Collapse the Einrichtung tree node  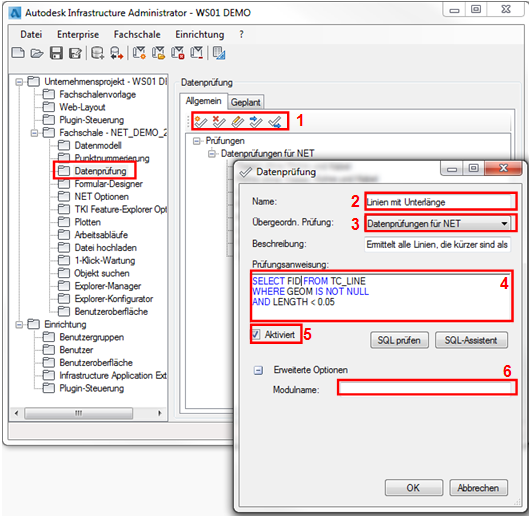[x=19, y=325]
